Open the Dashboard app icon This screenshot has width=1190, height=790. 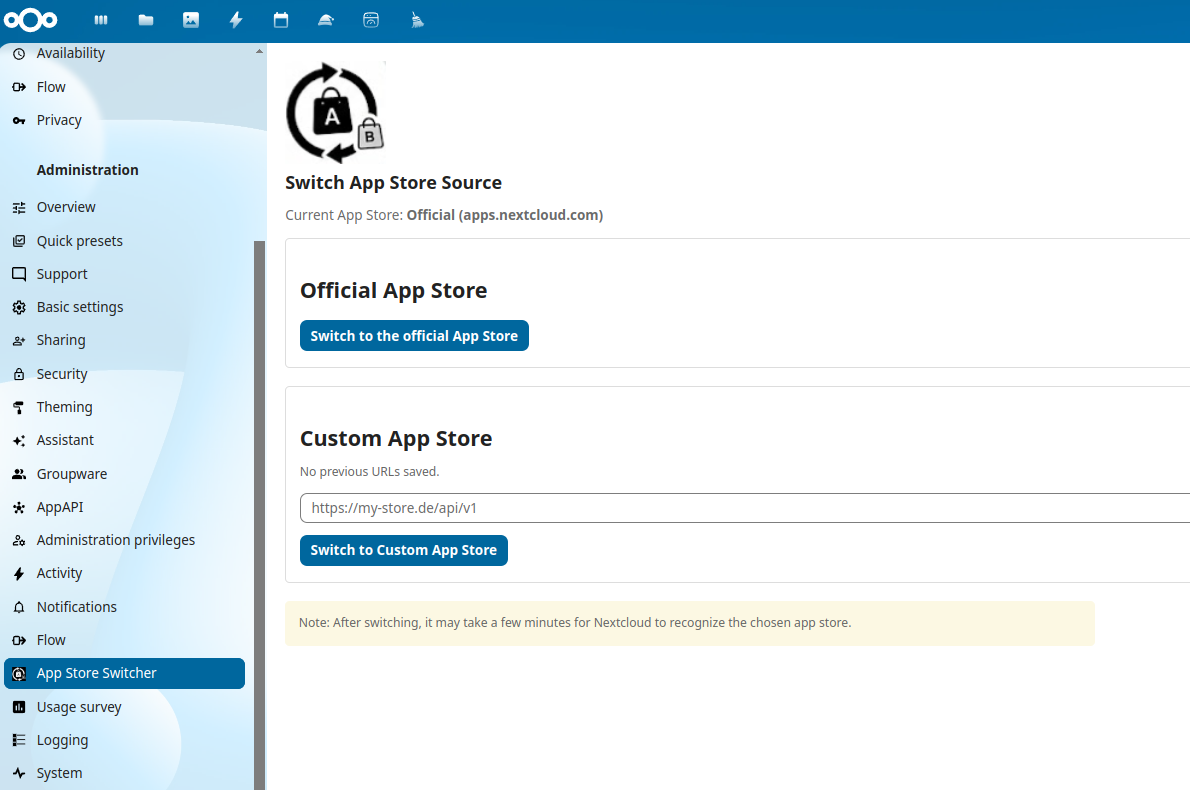101,20
